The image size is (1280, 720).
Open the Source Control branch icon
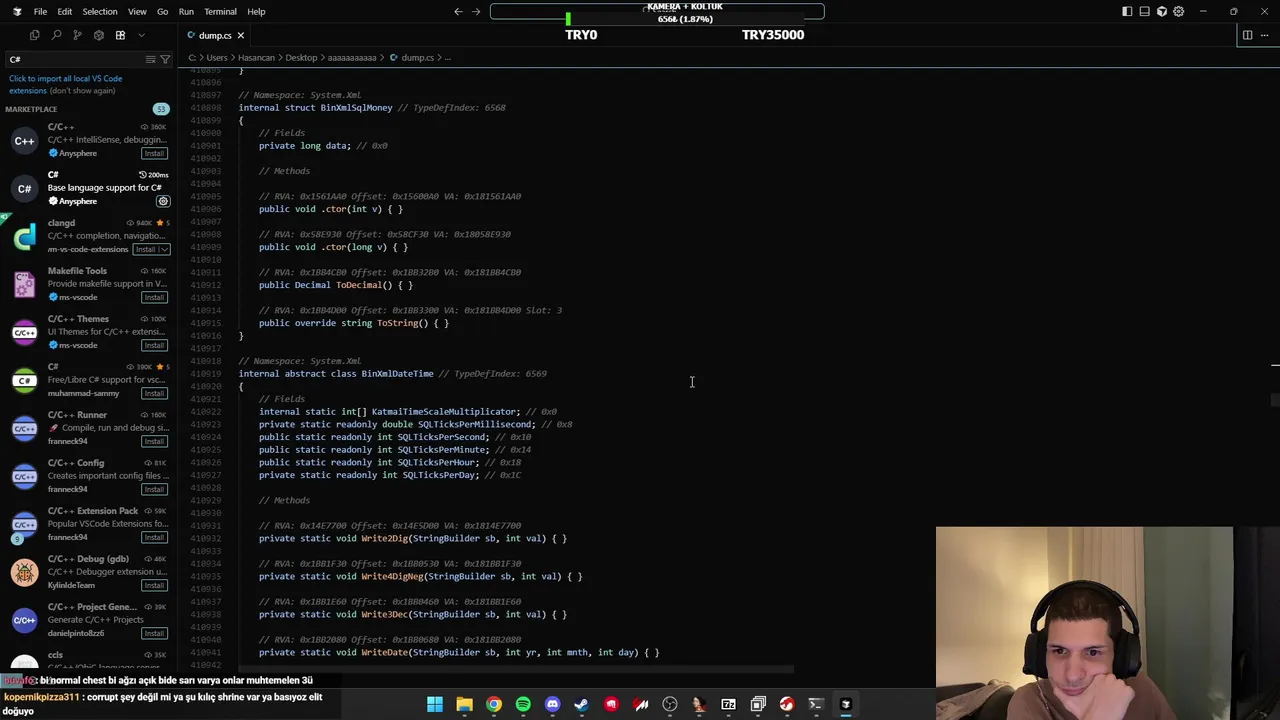(x=77, y=35)
